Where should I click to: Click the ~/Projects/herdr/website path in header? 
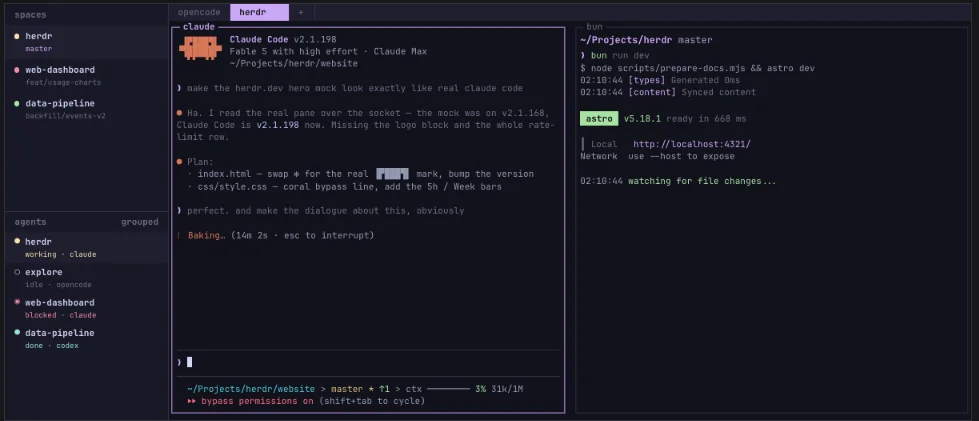[x=293, y=64]
